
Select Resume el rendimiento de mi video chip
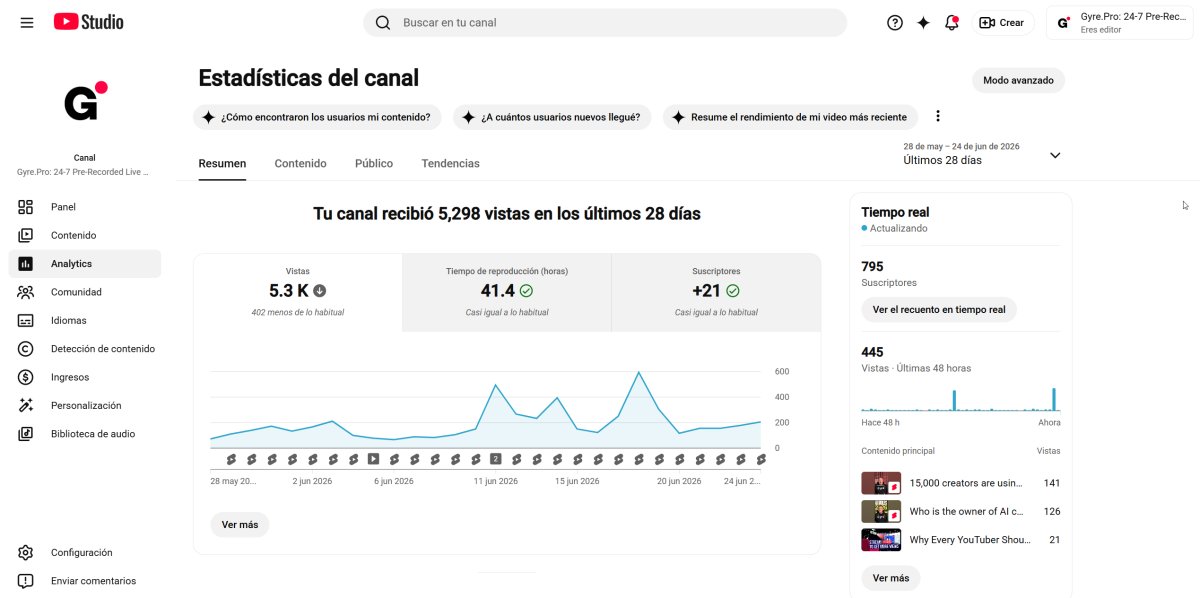(x=790, y=117)
